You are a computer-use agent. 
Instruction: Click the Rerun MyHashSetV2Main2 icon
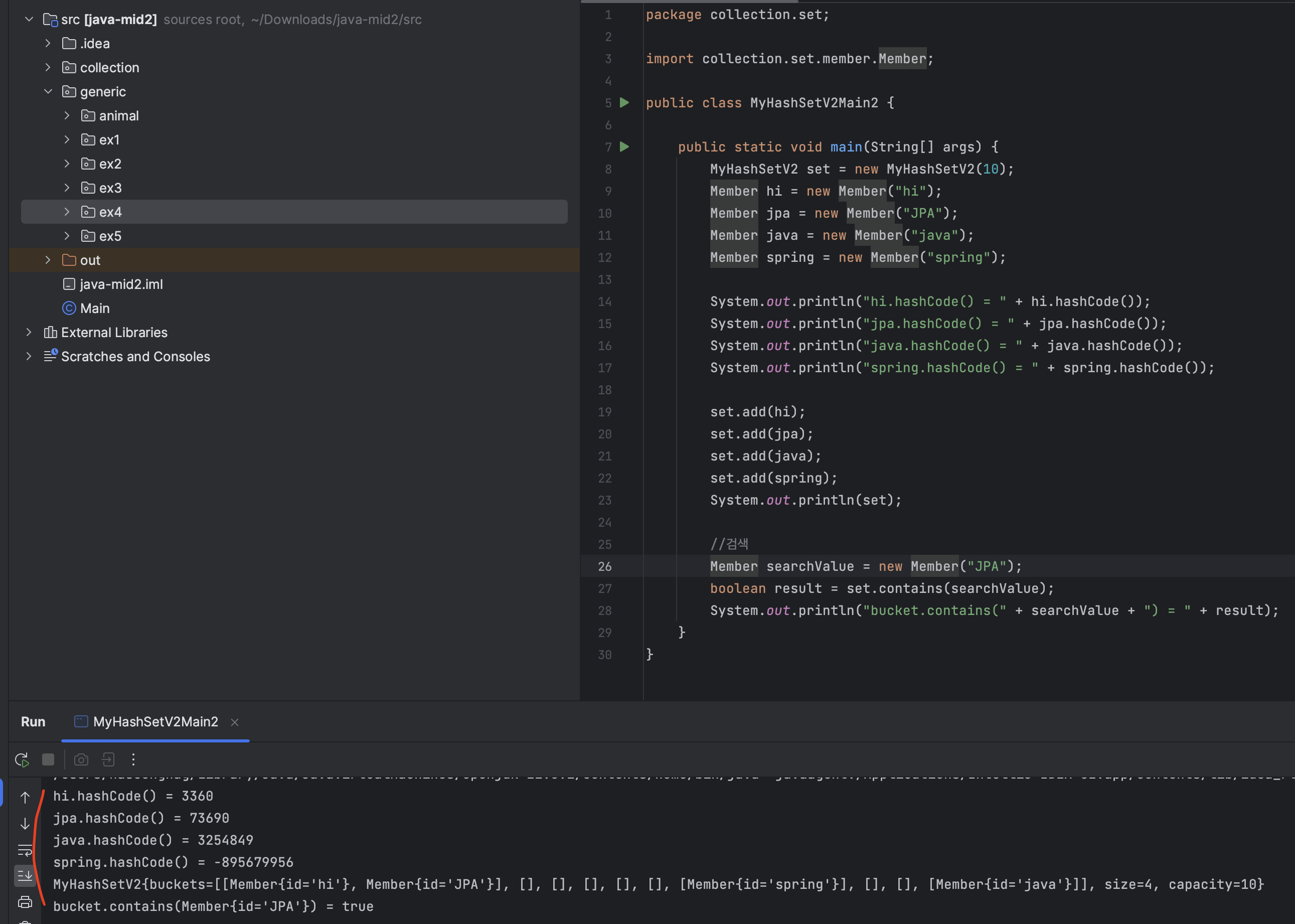click(x=22, y=759)
